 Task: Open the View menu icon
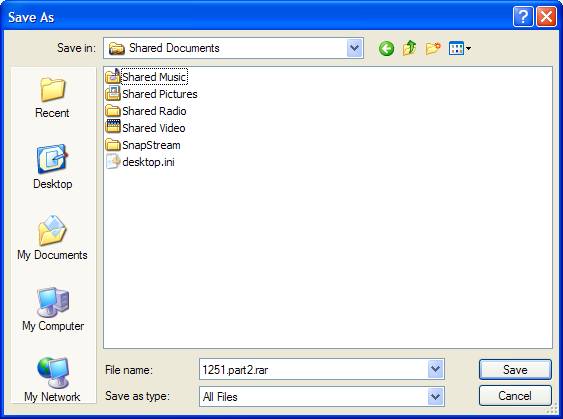(x=460, y=48)
